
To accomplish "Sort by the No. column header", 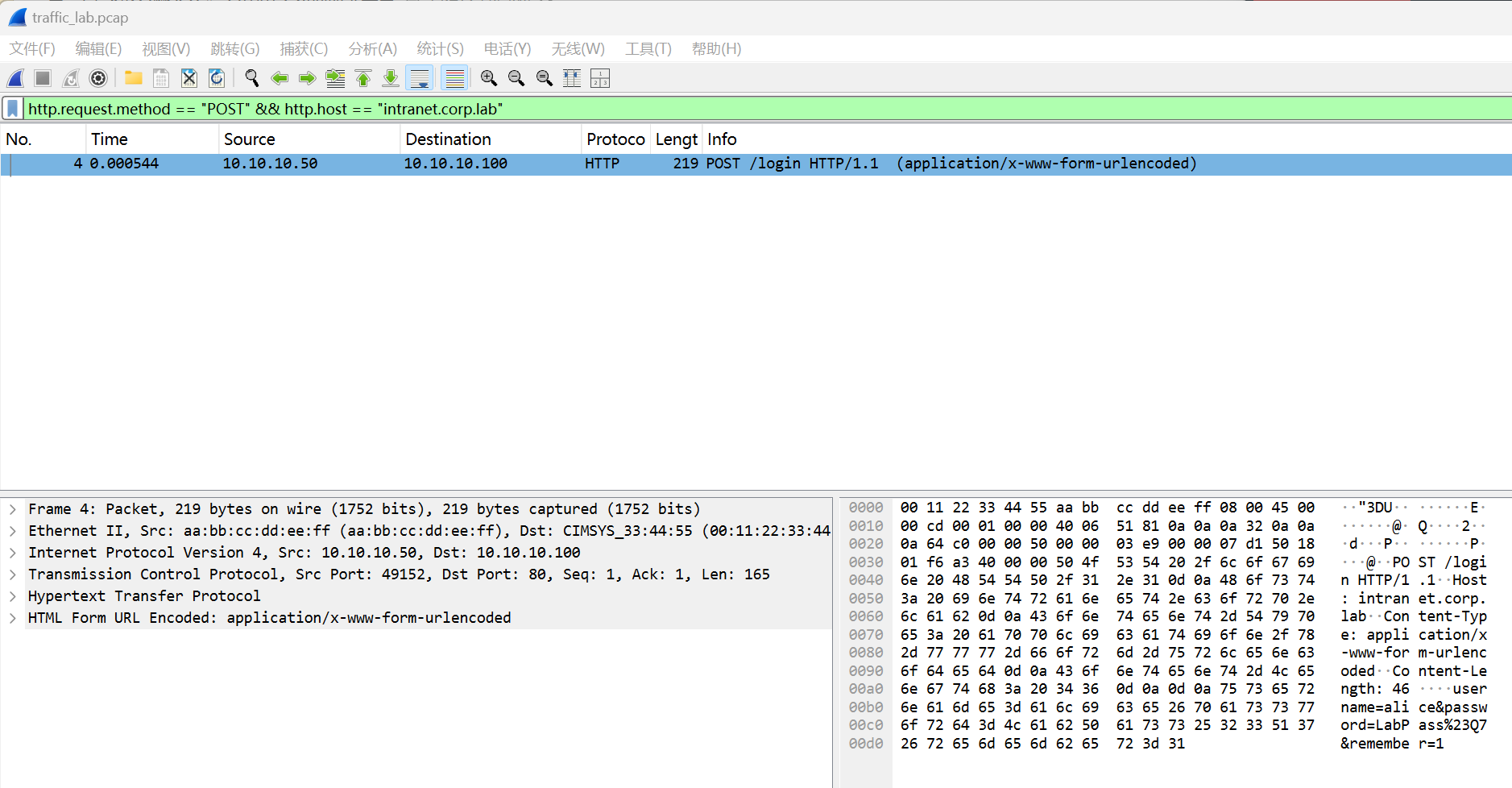I will pos(43,139).
